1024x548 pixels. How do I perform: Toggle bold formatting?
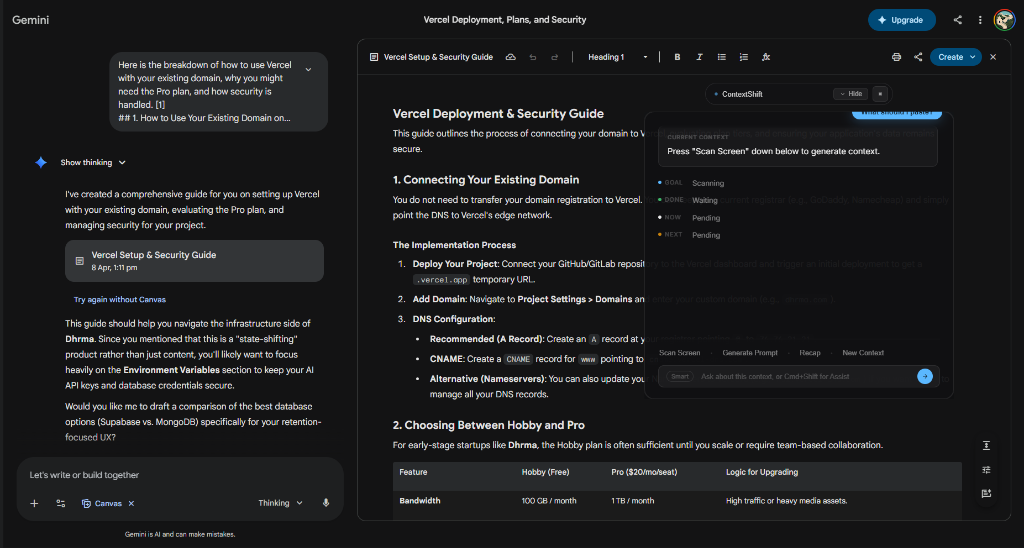[x=677, y=57]
